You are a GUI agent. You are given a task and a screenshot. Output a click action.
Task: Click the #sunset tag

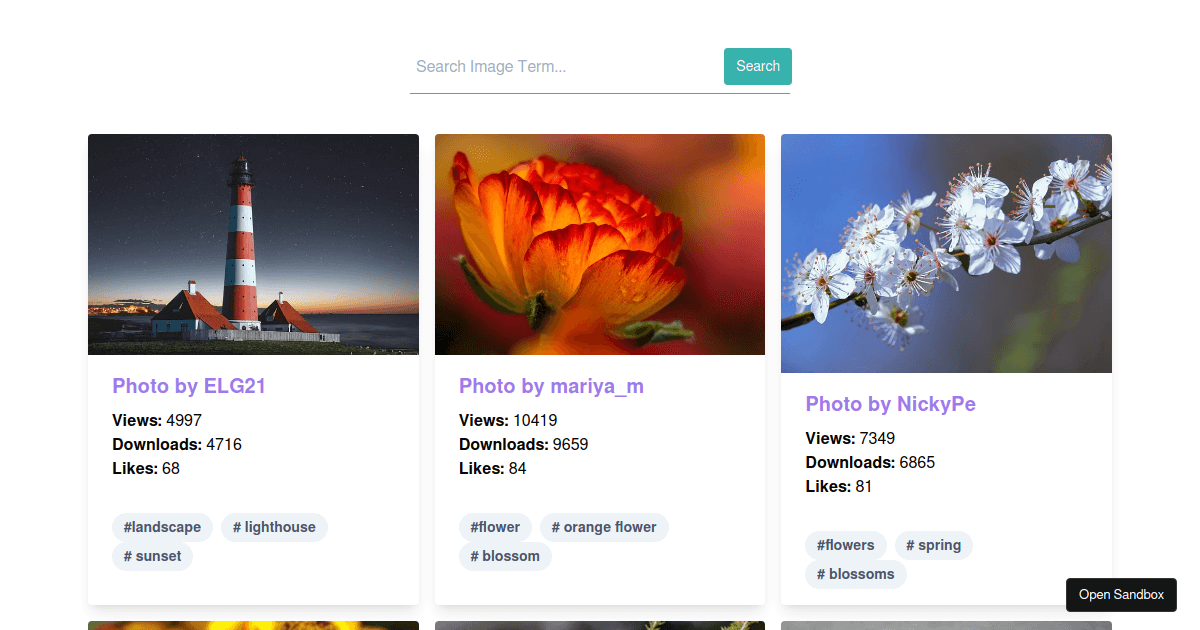click(152, 556)
